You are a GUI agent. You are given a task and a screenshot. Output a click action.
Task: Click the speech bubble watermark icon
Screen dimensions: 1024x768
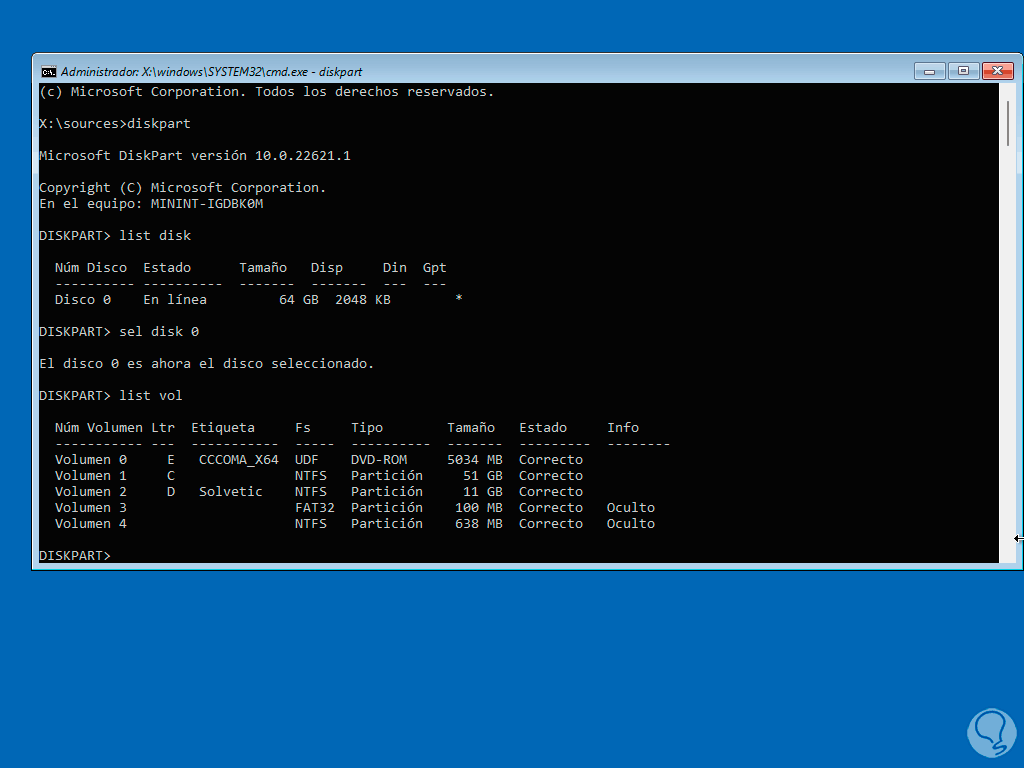tap(991, 733)
